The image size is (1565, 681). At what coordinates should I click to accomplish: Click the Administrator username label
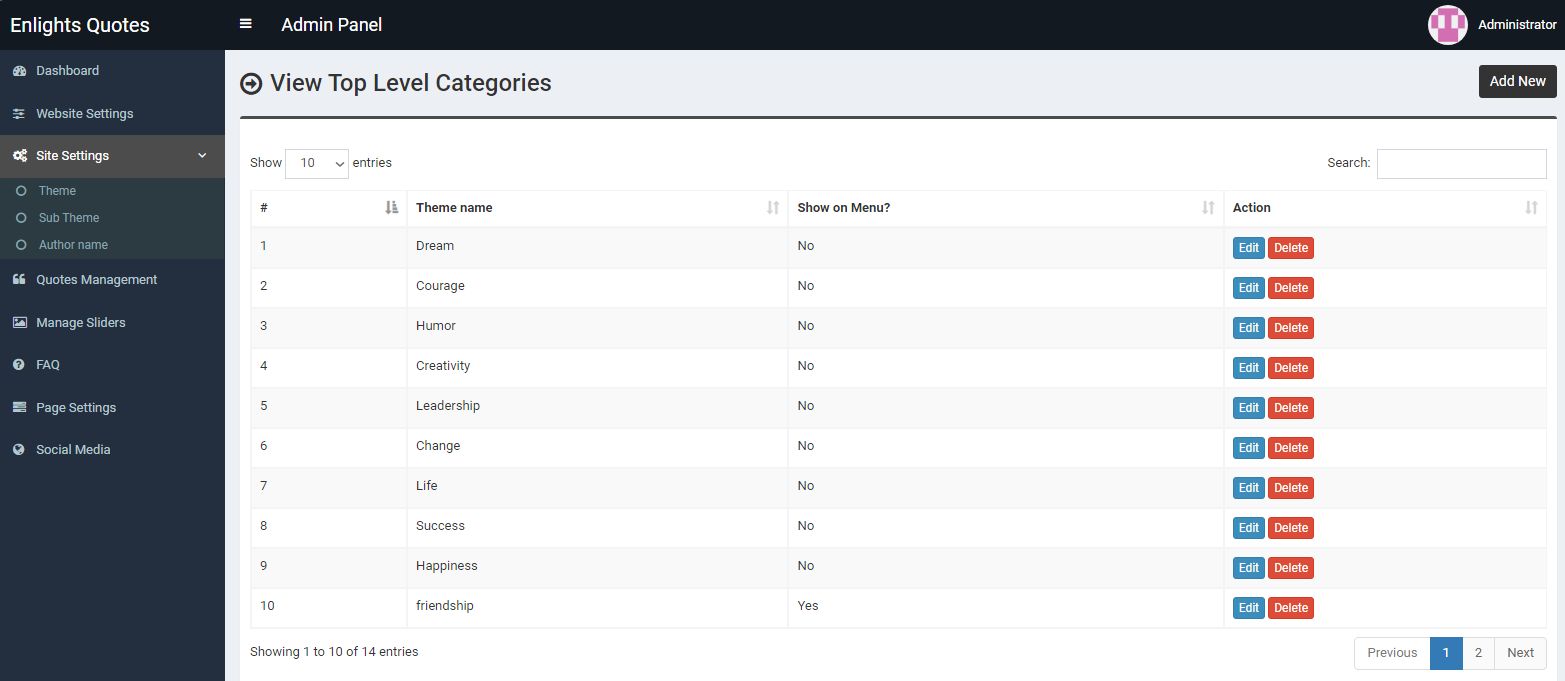point(1517,25)
